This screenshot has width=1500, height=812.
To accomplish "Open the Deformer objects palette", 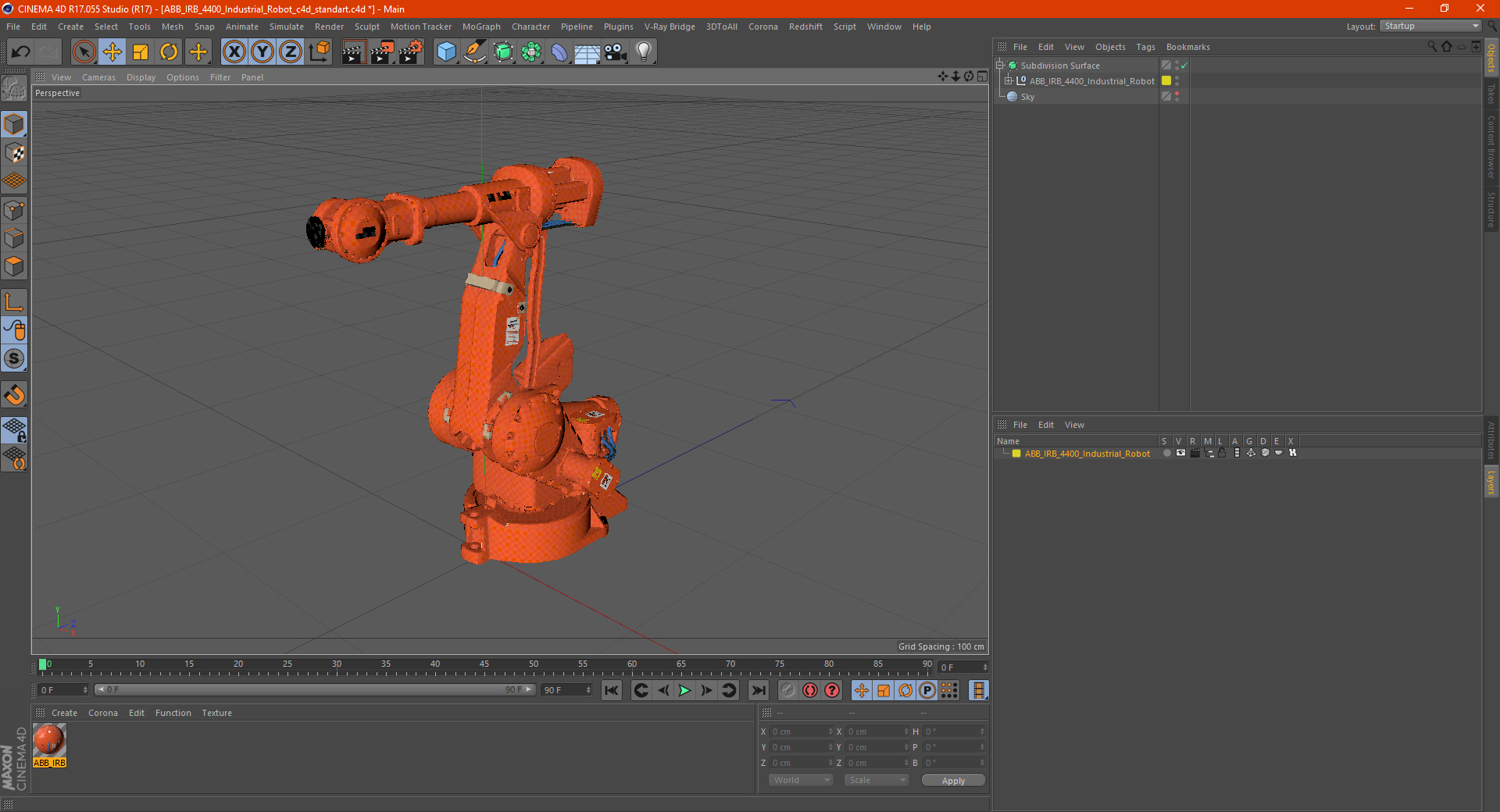I will point(559,52).
